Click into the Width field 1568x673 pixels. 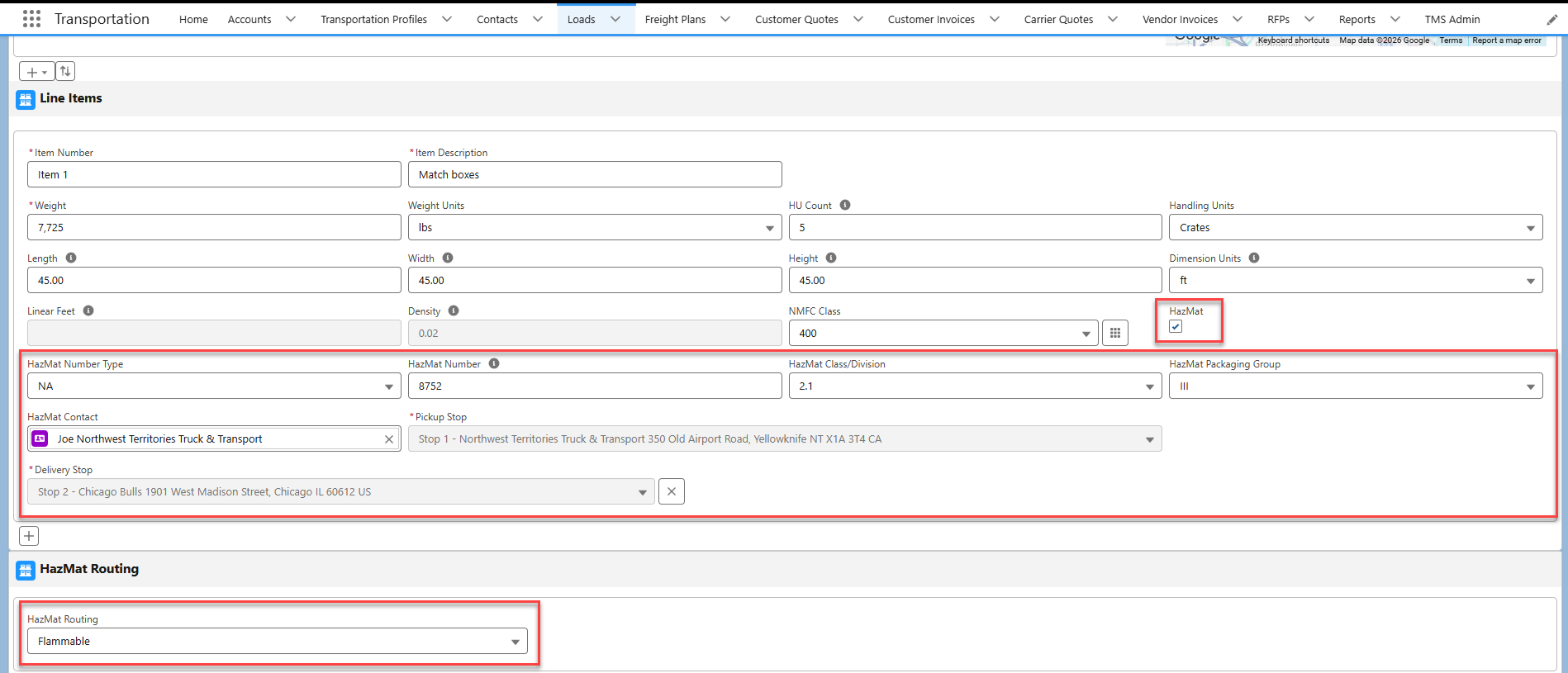click(x=595, y=280)
